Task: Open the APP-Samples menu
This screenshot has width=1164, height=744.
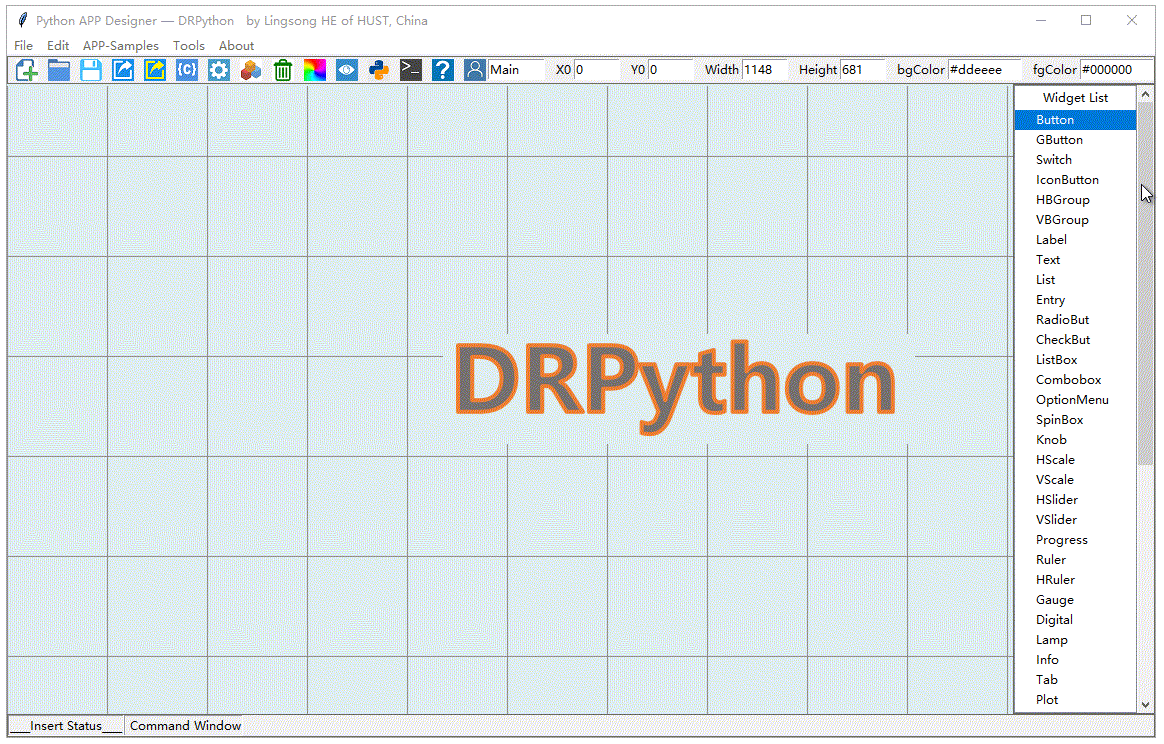Action: [121, 45]
